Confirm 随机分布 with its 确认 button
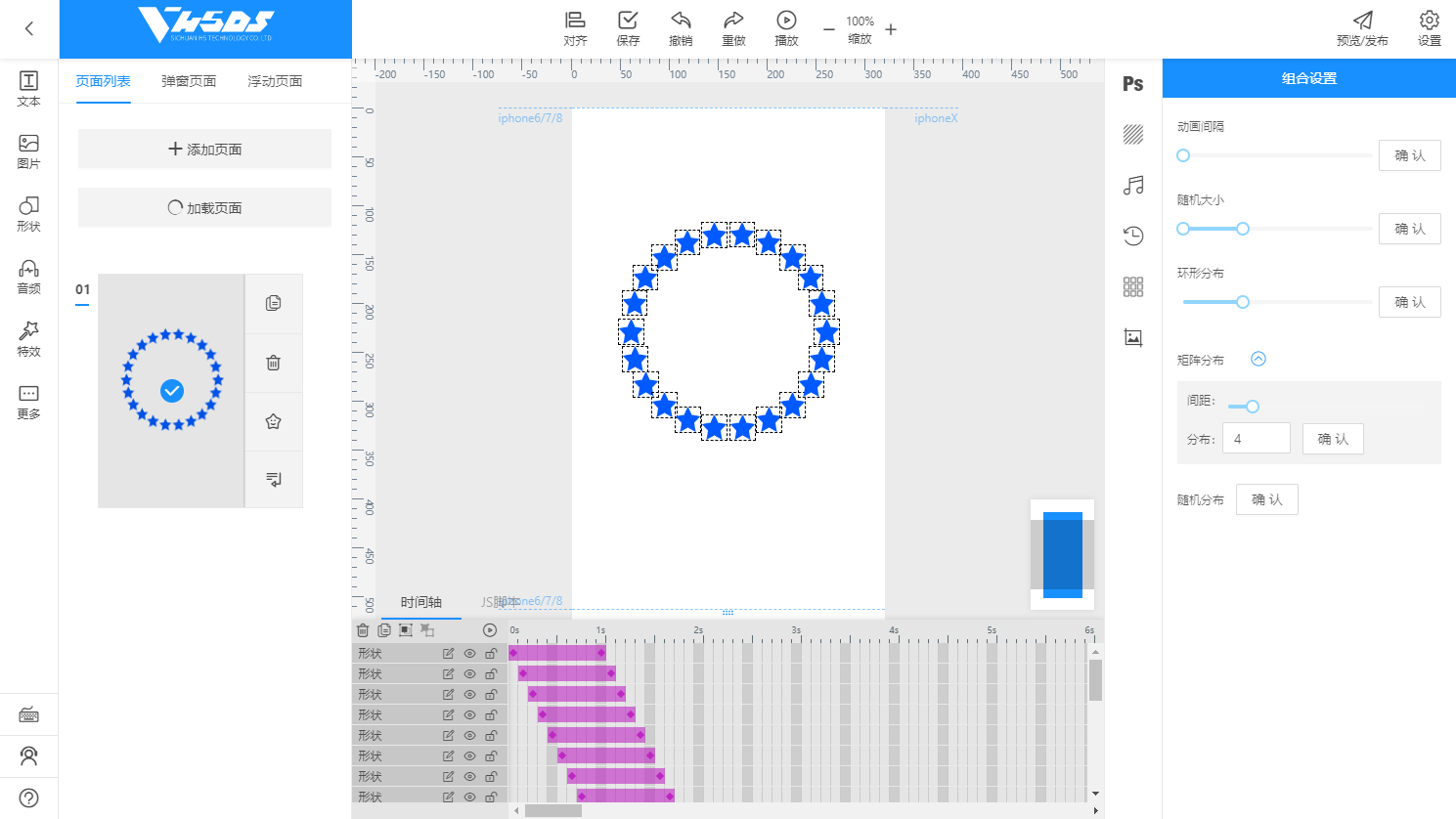This screenshot has height=819, width=1456. 1267,499
